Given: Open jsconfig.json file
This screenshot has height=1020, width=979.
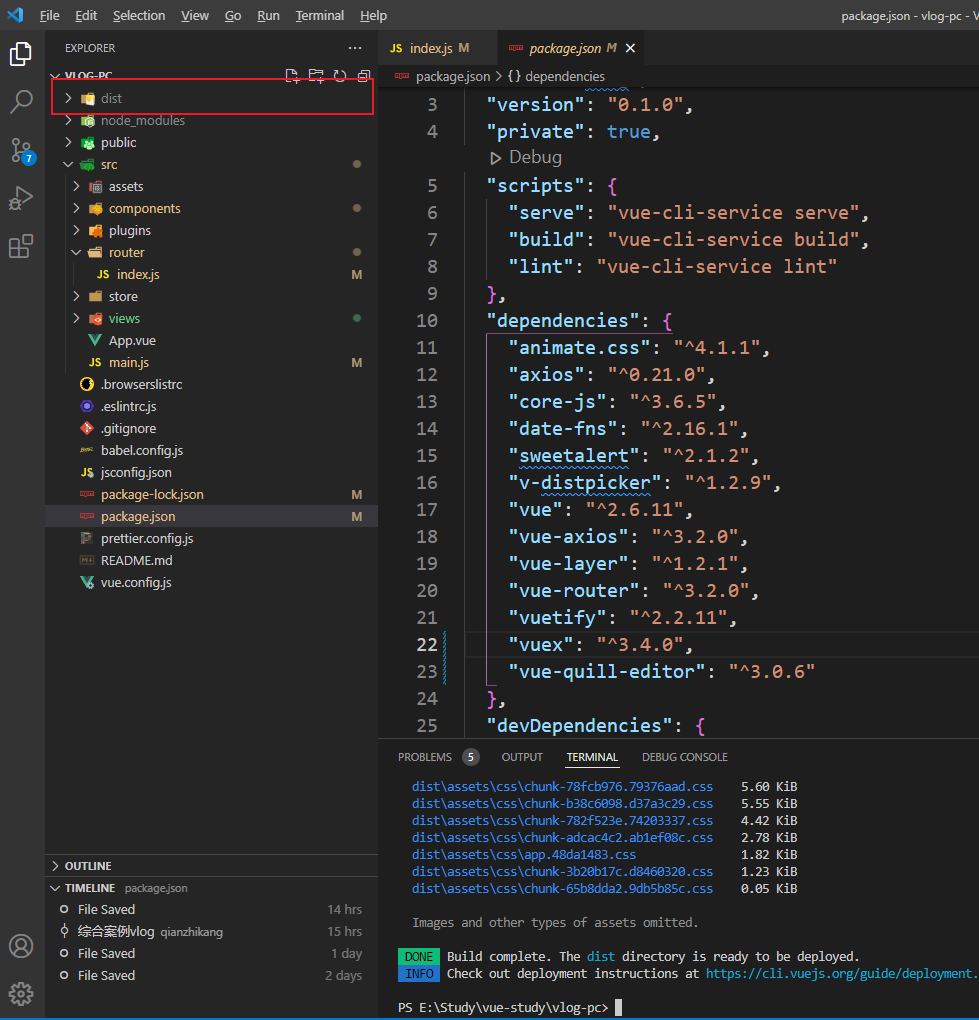Looking at the screenshot, I should [211, 473].
